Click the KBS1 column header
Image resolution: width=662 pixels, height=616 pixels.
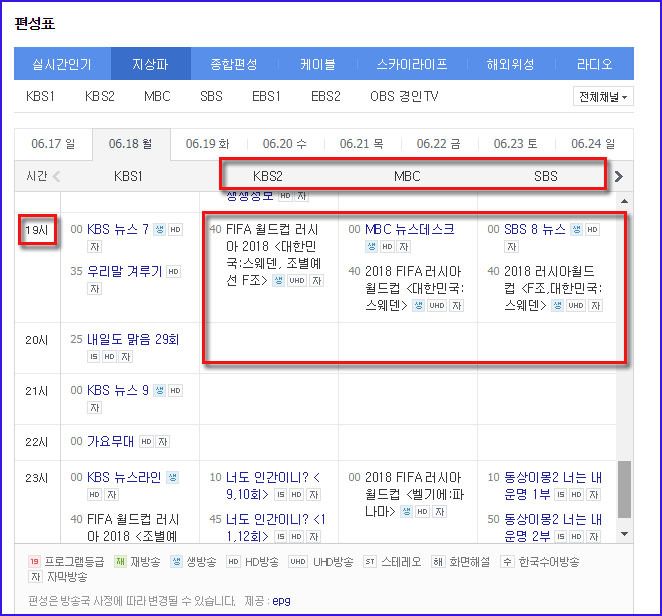(128, 176)
